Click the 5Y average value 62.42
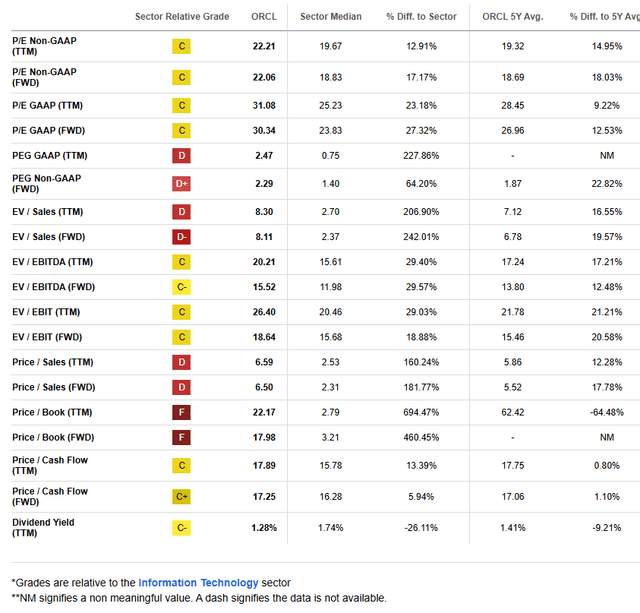The height and width of the screenshot is (613, 640). [513, 412]
